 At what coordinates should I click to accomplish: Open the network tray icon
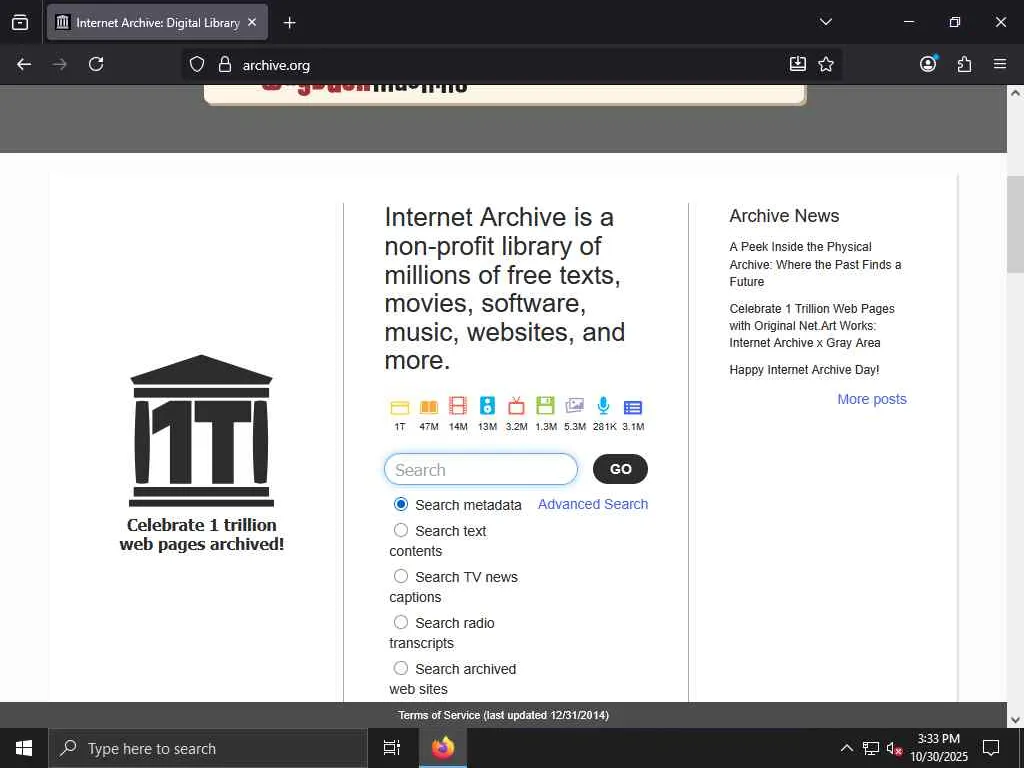pyautogui.click(x=871, y=748)
